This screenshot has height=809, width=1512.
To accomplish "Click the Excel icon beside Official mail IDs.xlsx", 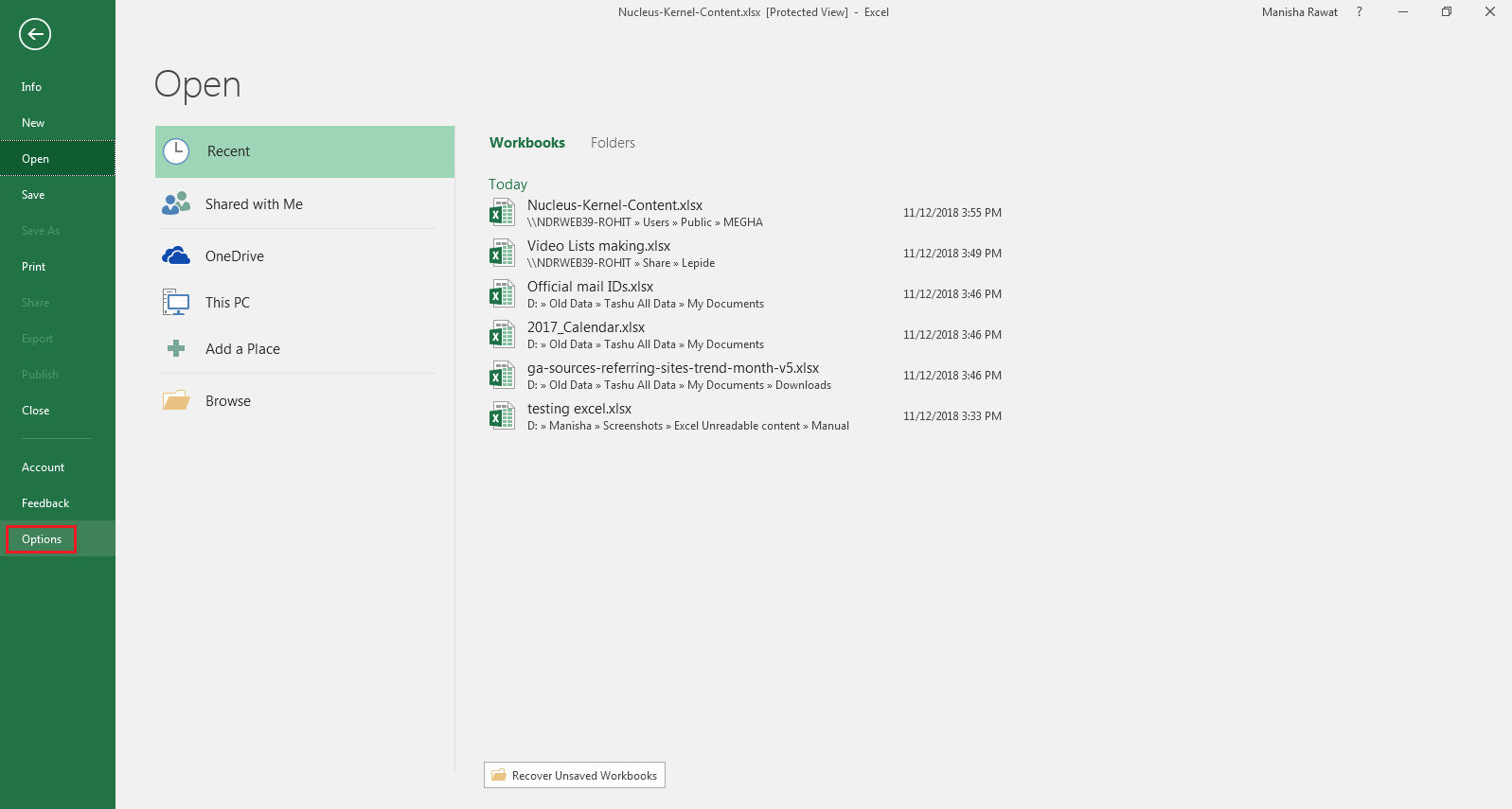I will coord(502,294).
